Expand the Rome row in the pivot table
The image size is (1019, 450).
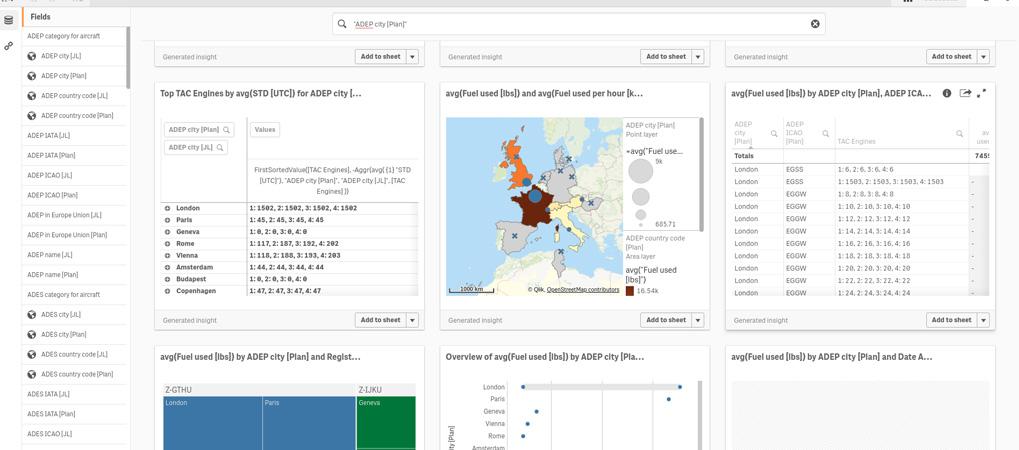pyautogui.click(x=167, y=243)
